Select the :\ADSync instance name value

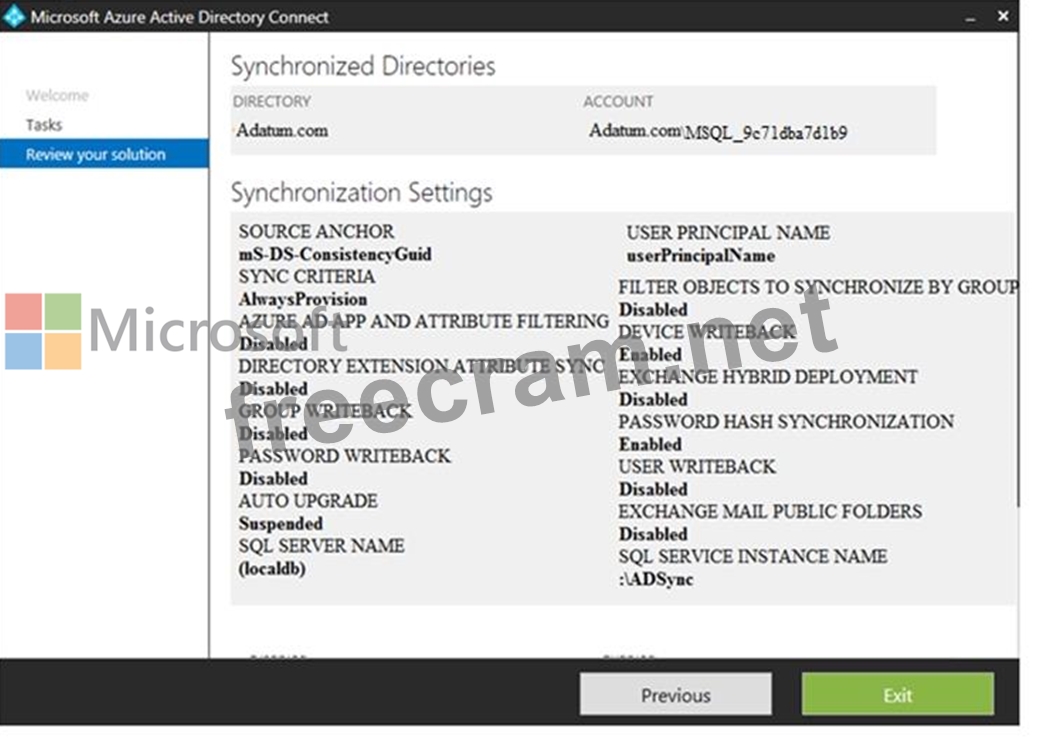656,579
